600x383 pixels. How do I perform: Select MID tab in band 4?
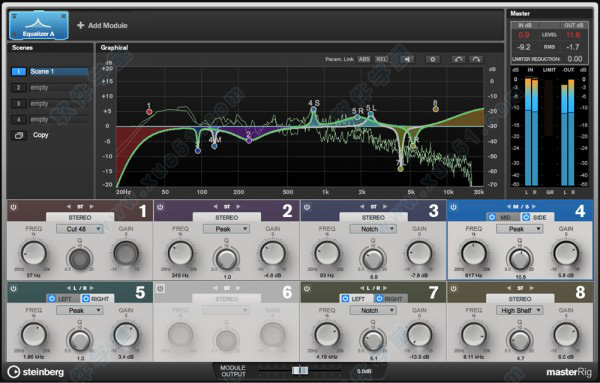click(502, 217)
